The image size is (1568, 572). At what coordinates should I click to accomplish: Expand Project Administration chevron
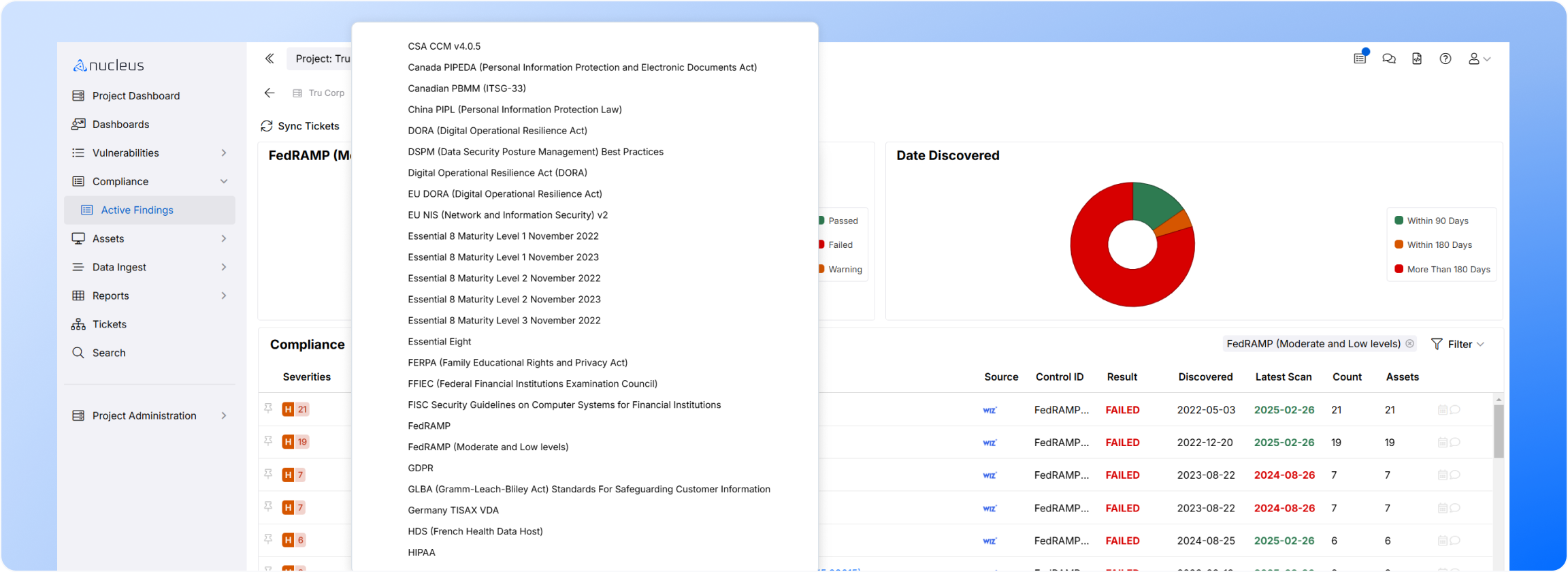click(224, 416)
